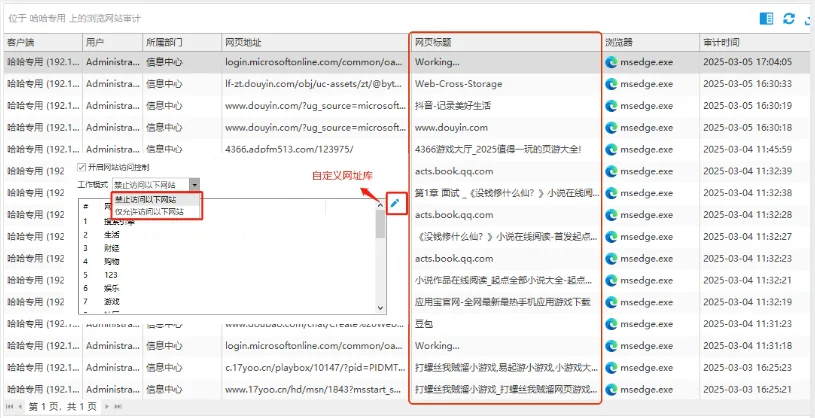Click Edge icon in the 11:32:39 row

tap(611, 171)
